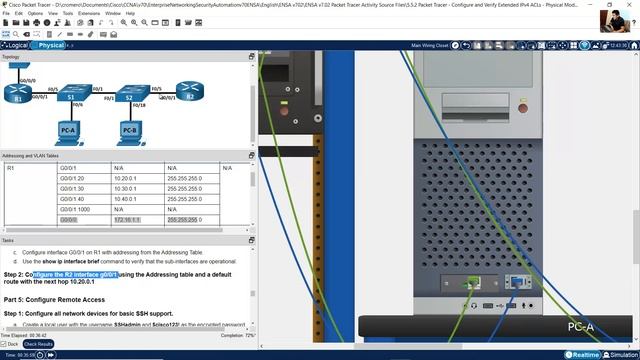
Task: Open the Tools menu
Action: [x=68, y=13]
